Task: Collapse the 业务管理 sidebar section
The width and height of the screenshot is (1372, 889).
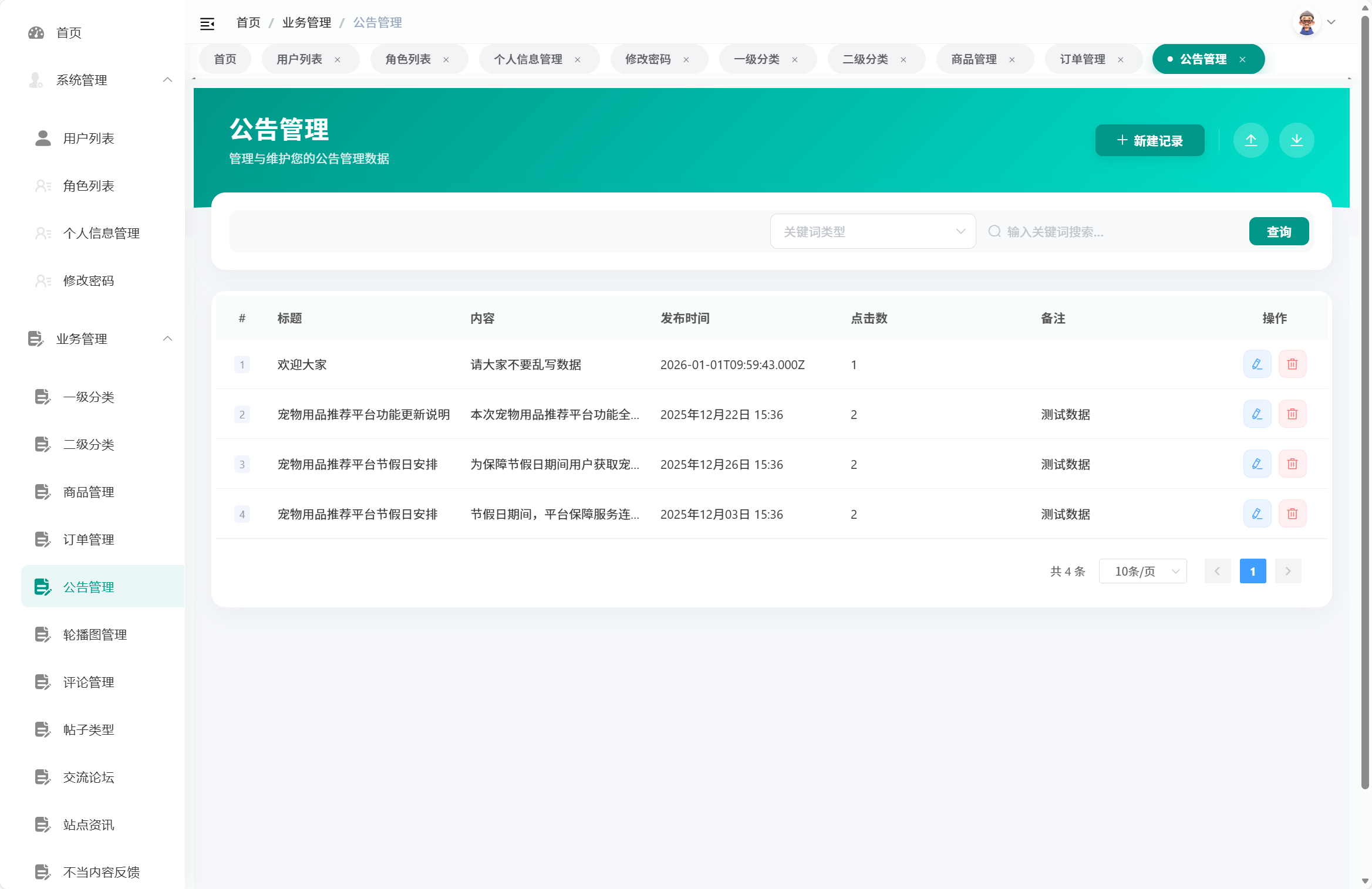Action: 168,339
